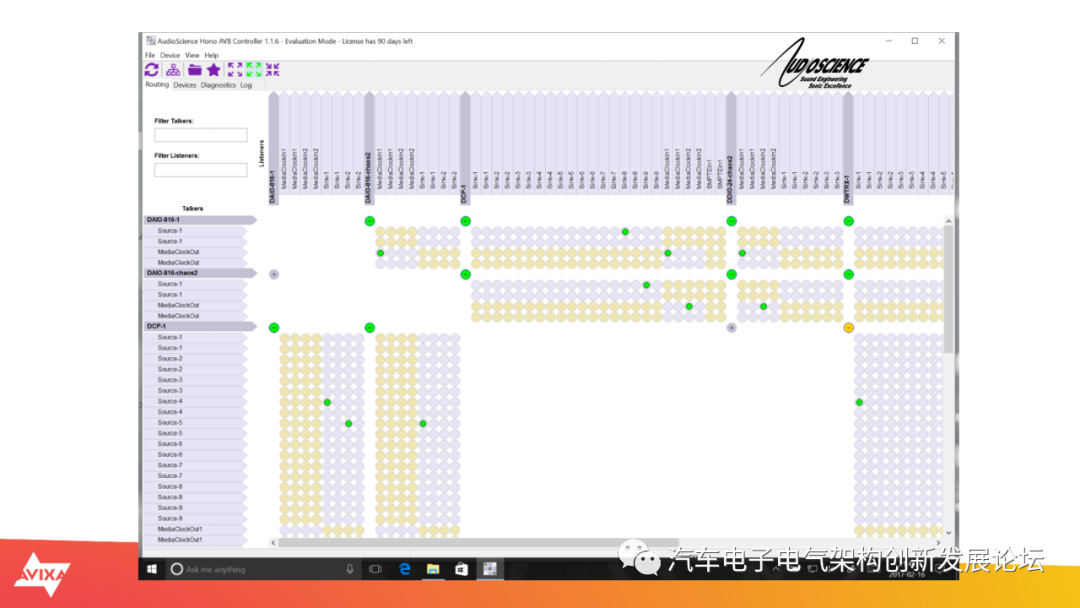Image resolution: width=1080 pixels, height=608 pixels.
Task: Click the purple star toolbar icon
Action: pos(214,70)
